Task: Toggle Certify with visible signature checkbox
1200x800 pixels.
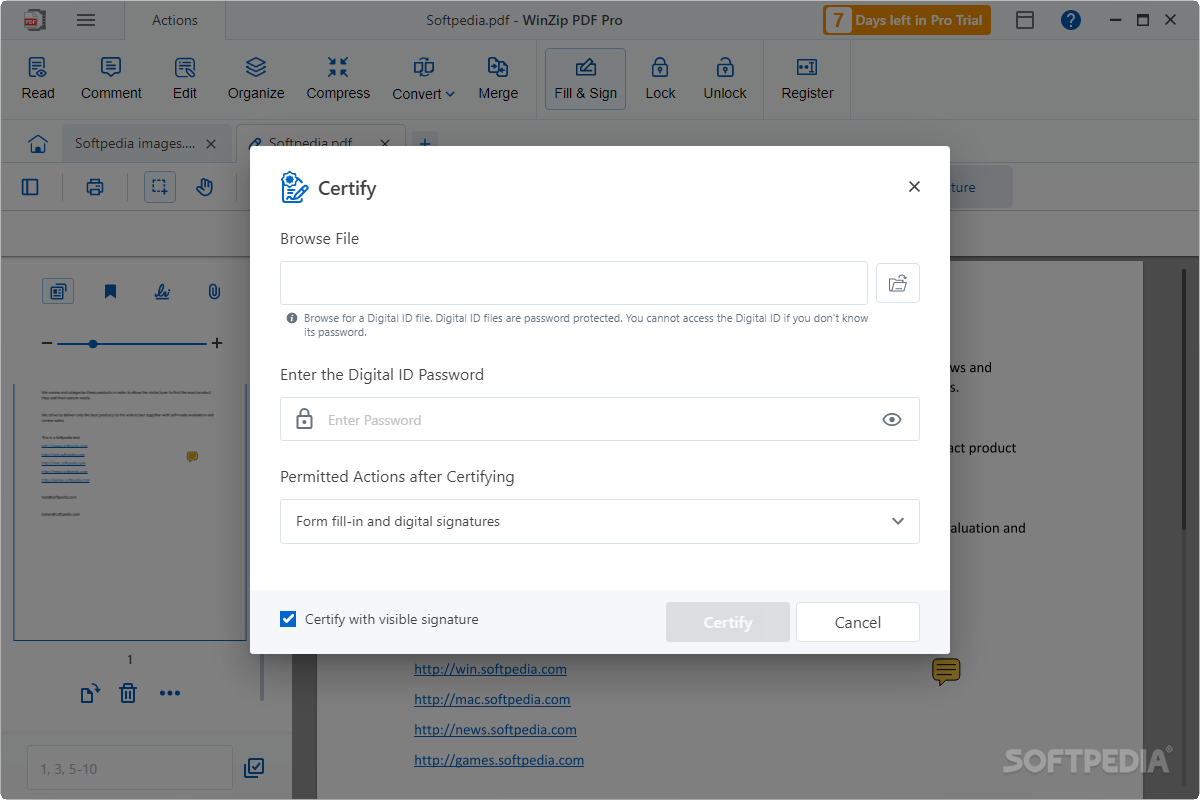Action: 288,619
